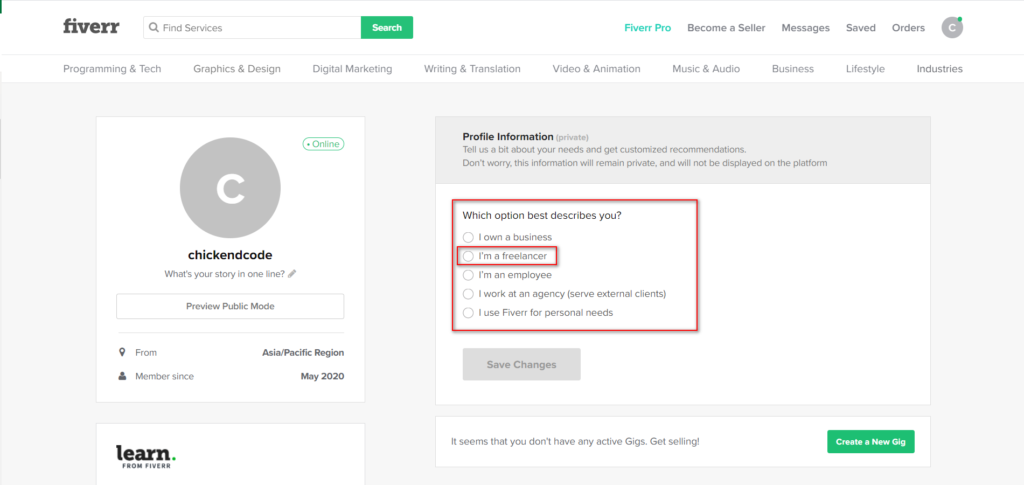Open Programming & Tech category
Viewport: 1024px width, 485px height.
point(112,69)
